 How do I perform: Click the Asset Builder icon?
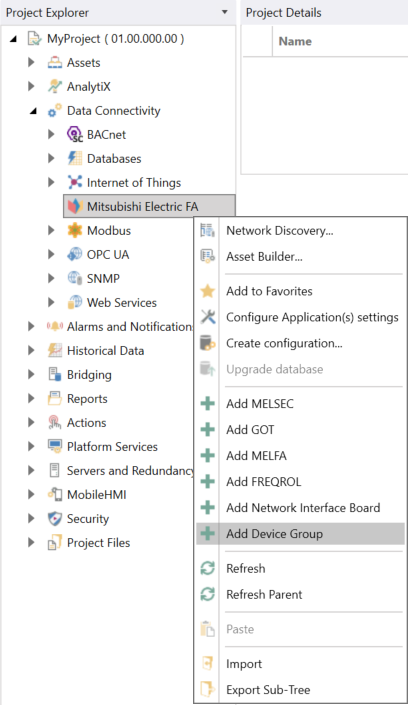pos(207,257)
